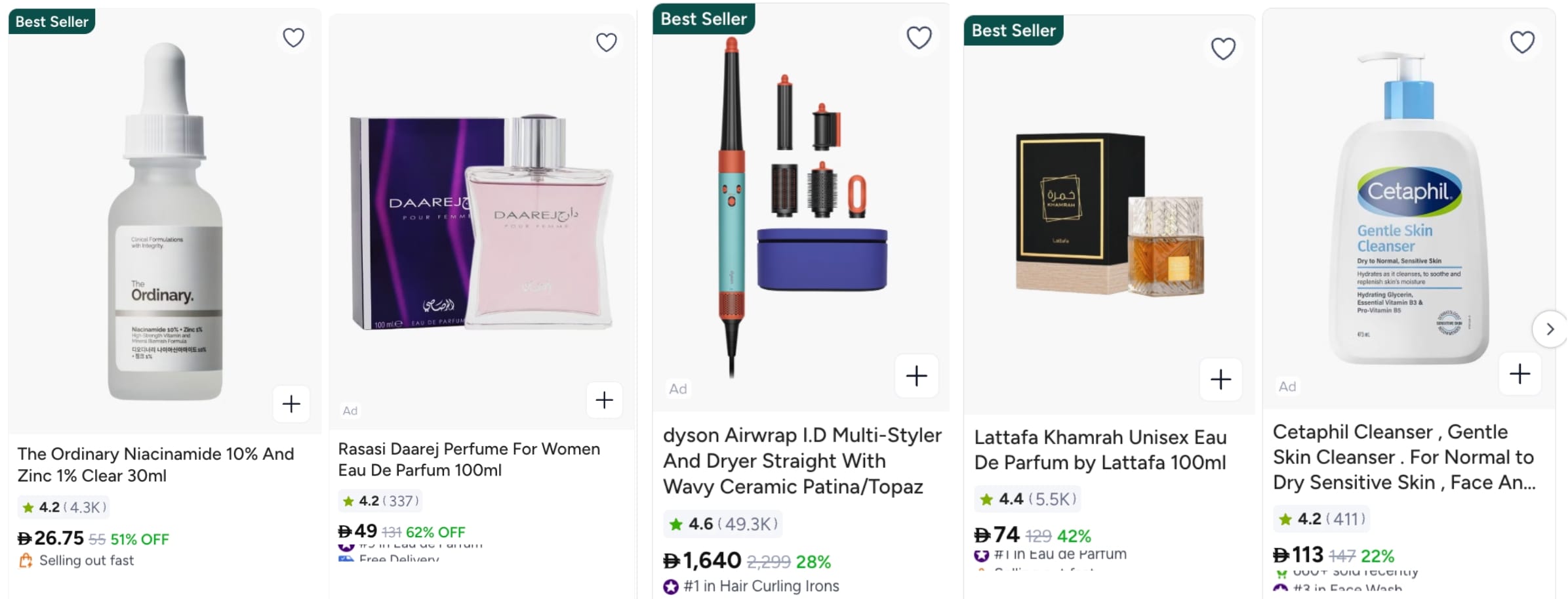The image size is (1568, 599).
Task: Add The Ordinary Niacinamide to cart
Action: 291,403
